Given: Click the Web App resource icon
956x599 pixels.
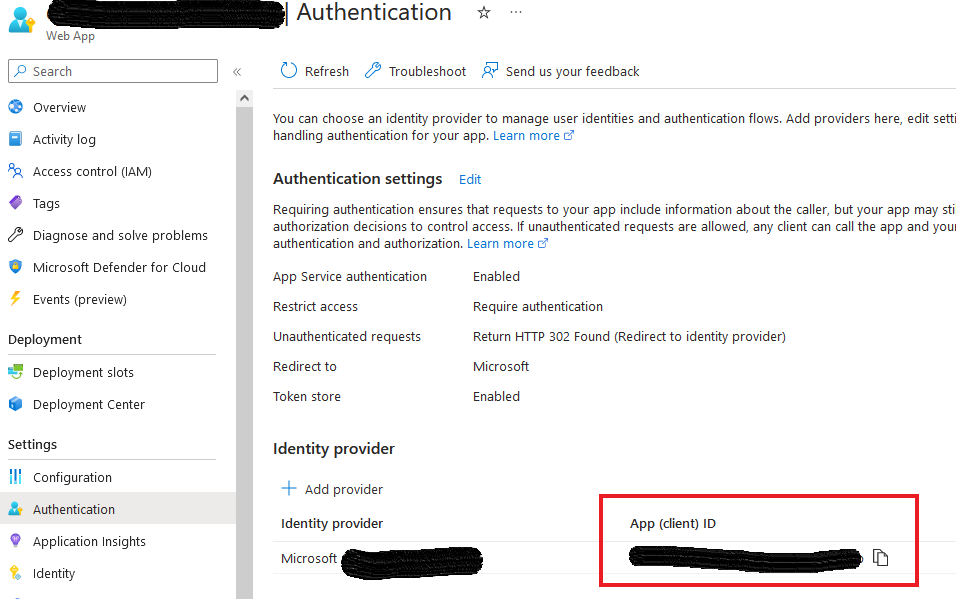Looking at the screenshot, I should coord(21,20).
